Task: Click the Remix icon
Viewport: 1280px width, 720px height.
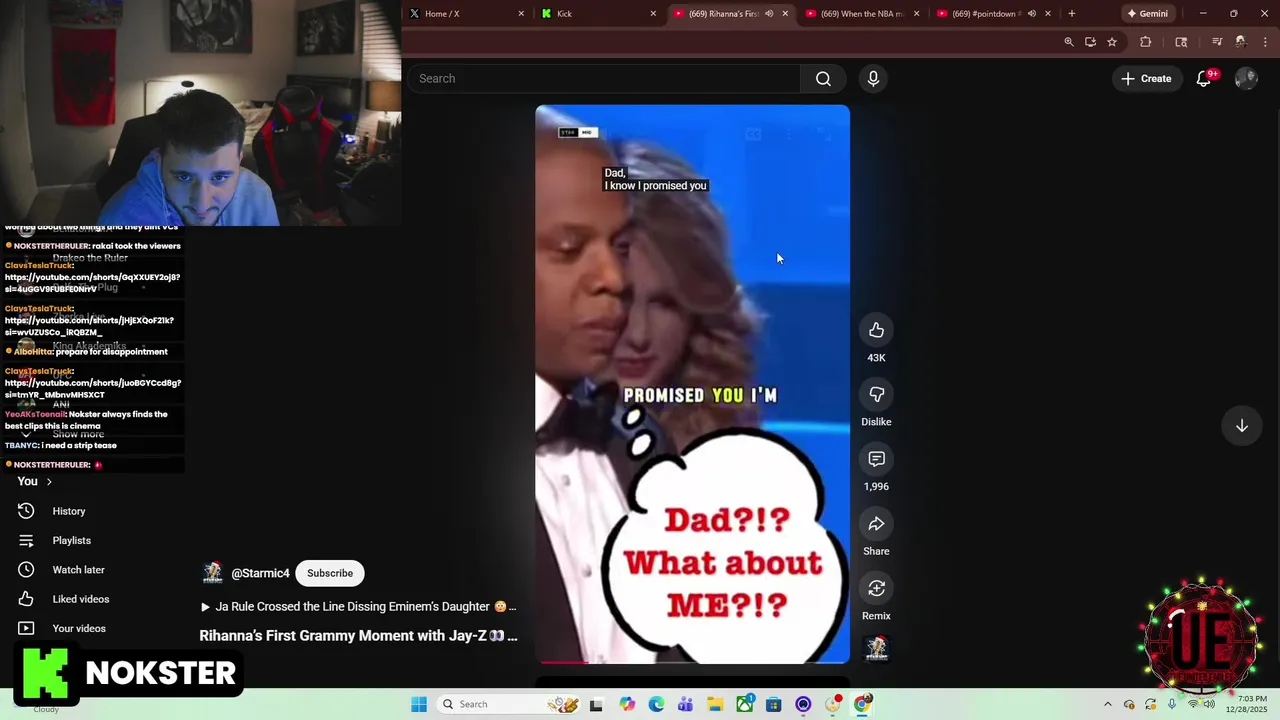Action: pos(876,588)
